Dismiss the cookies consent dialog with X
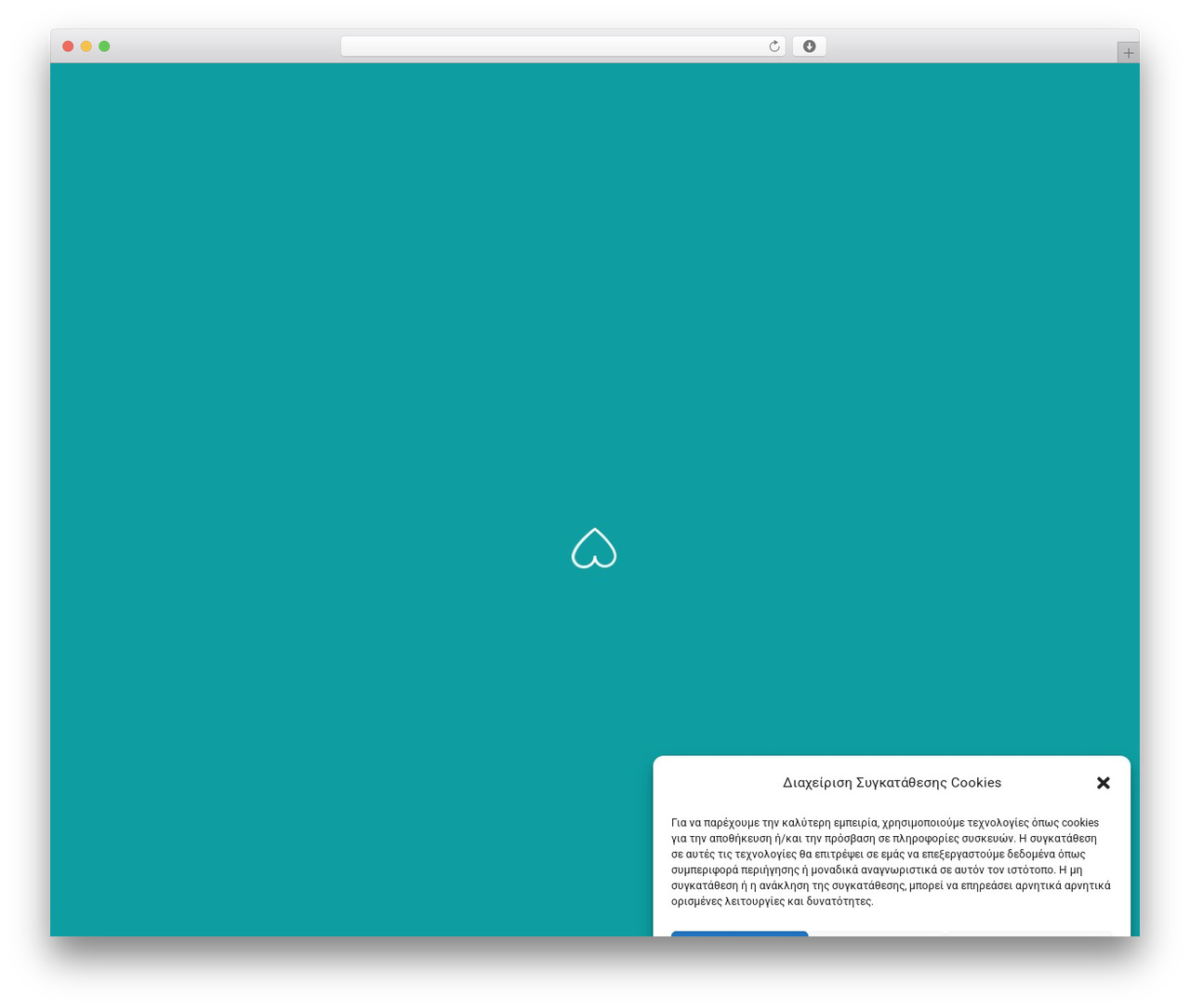 [1104, 783]
